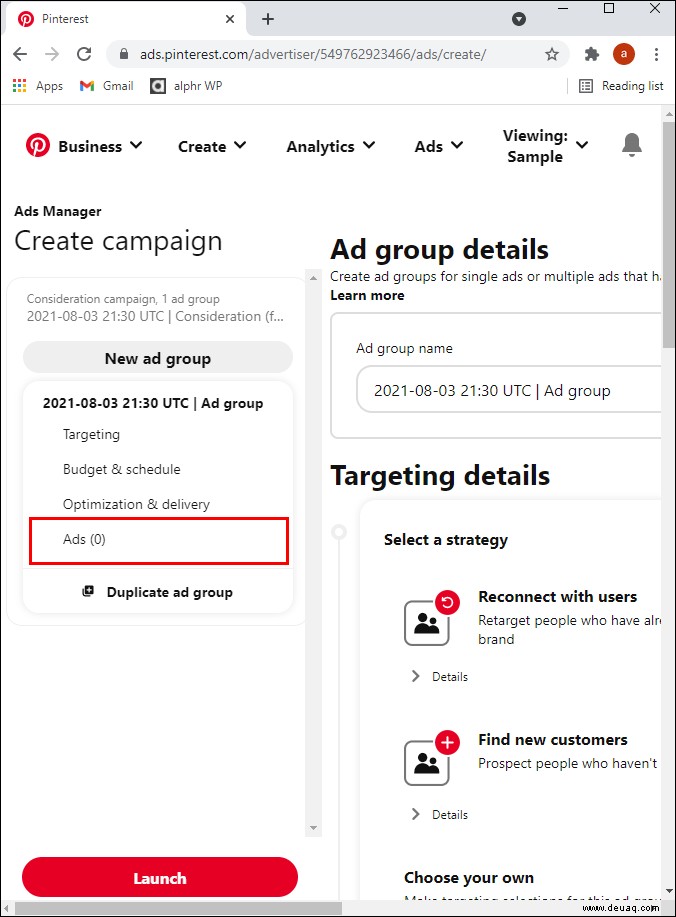Click the site lock icon
This screenshot has height=917, width=676.
click(123, 54)
